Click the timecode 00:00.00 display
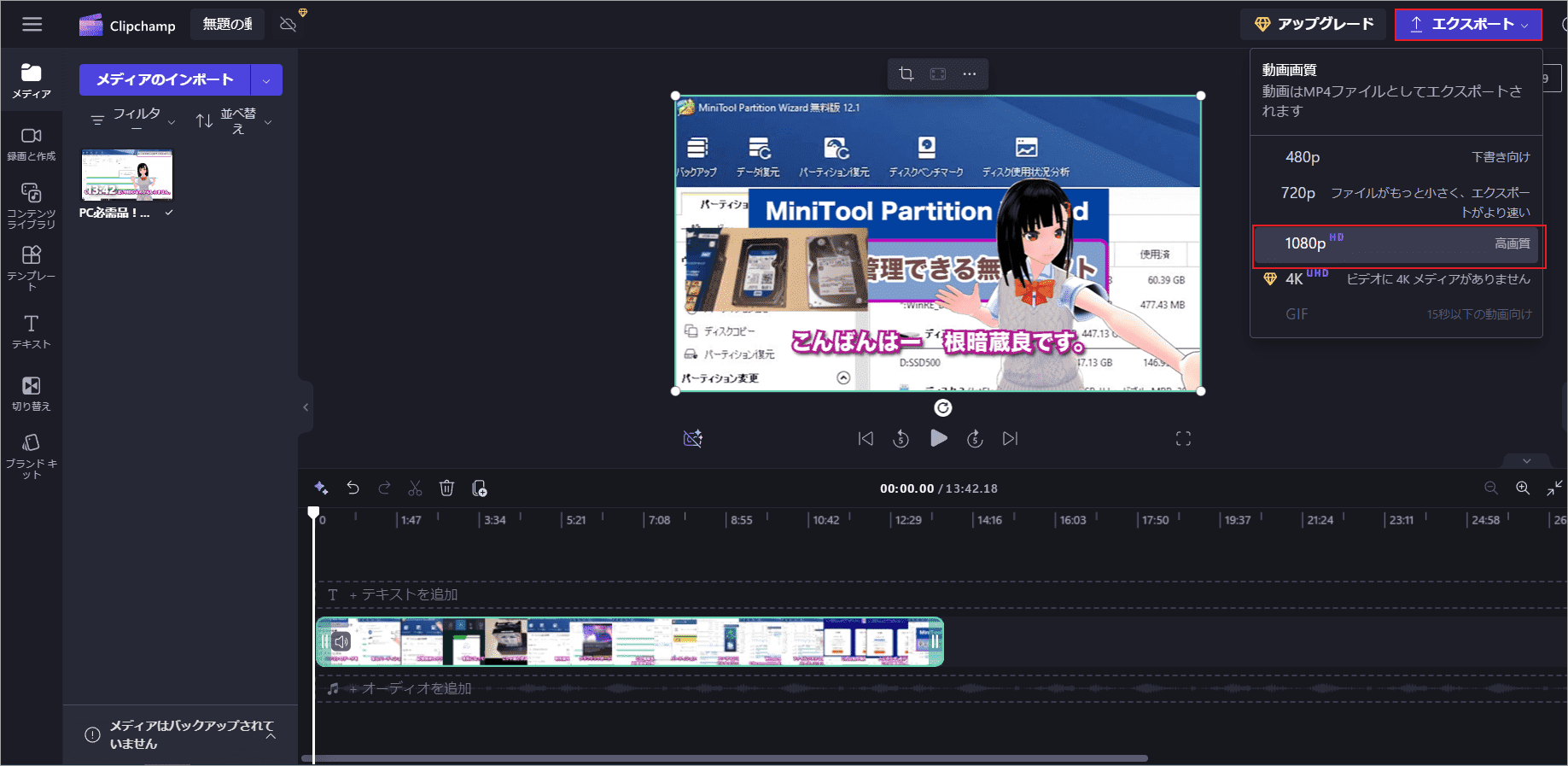 [x=906, y=488]
